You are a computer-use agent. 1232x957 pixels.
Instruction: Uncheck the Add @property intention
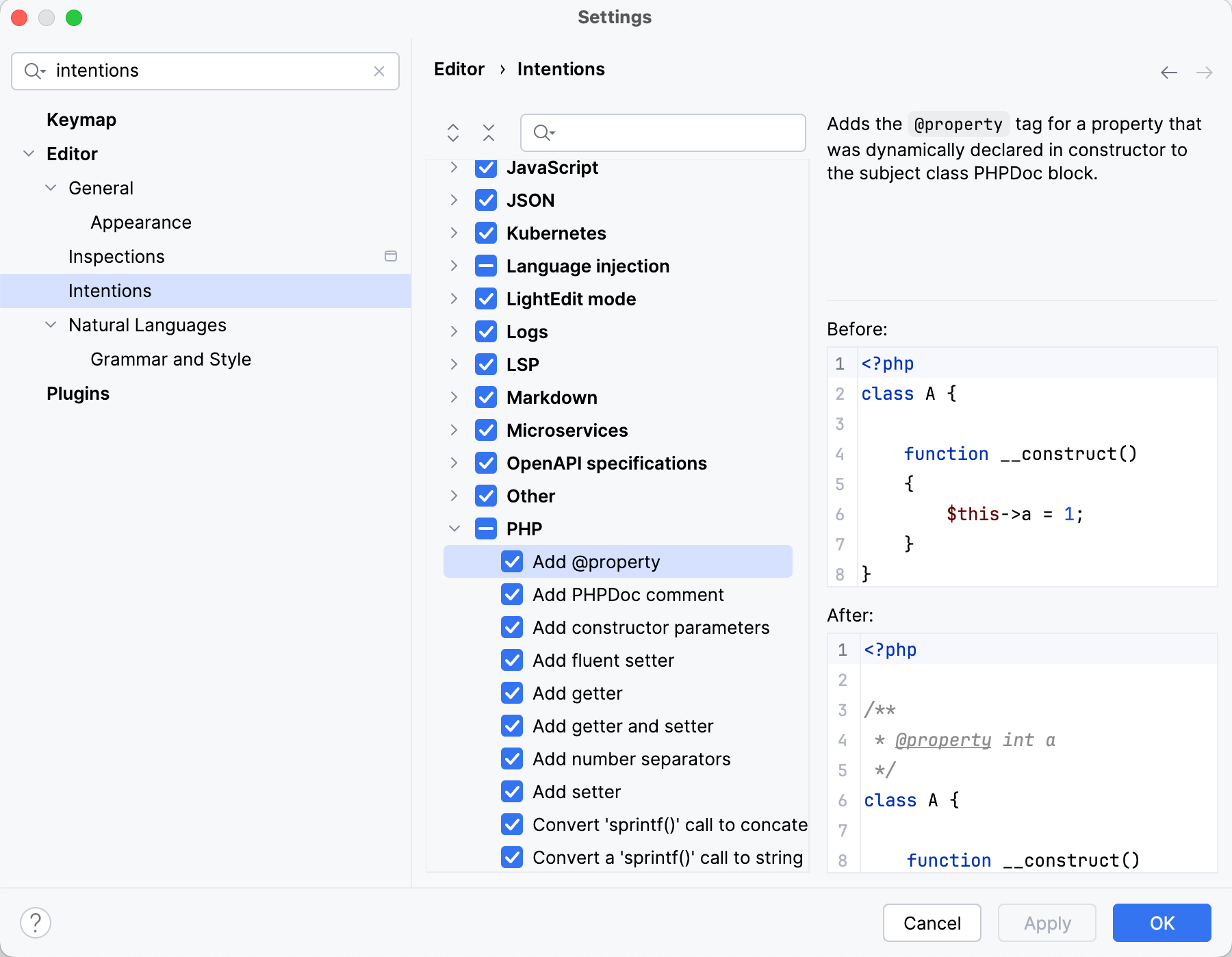point(512,561)
